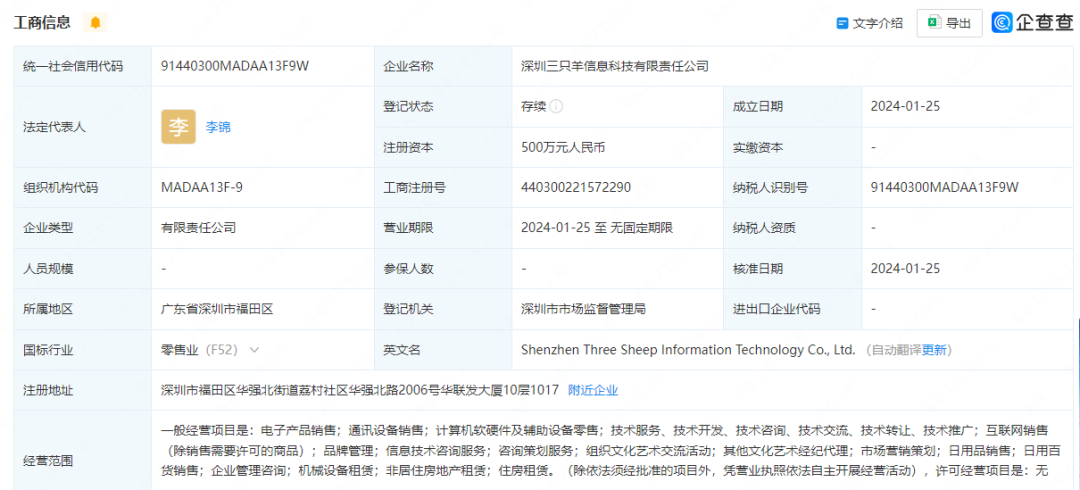Viewport: 1080px width, 490px height.
Task: Click the 企业名称 label cell
Action: [x=443, y=66]
